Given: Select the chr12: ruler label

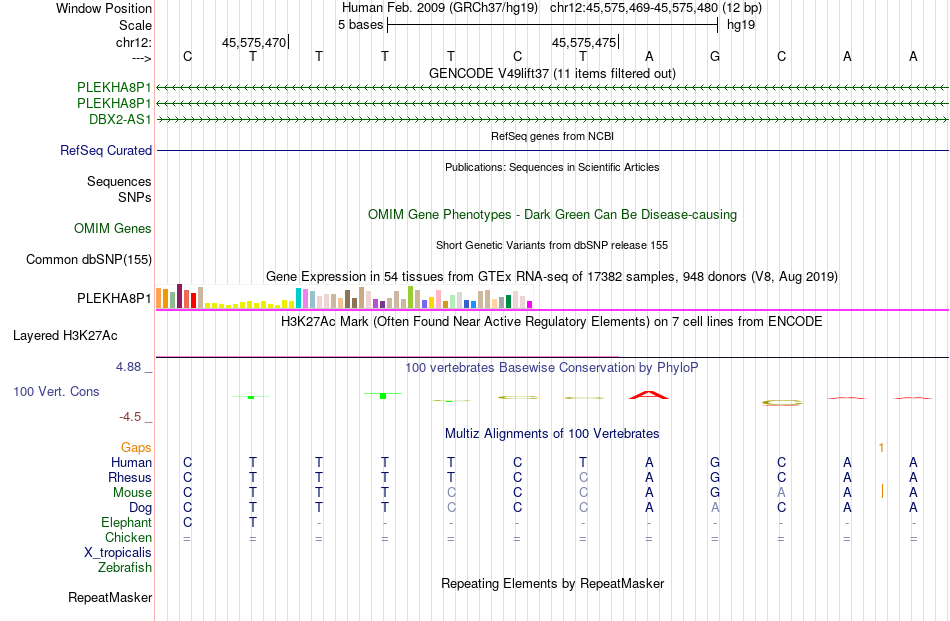Looking at the screenshot, I should (134, 42).
